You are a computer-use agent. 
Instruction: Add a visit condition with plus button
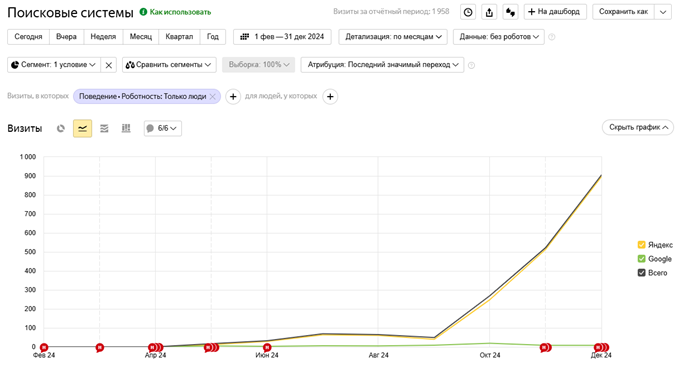point(233,97)
